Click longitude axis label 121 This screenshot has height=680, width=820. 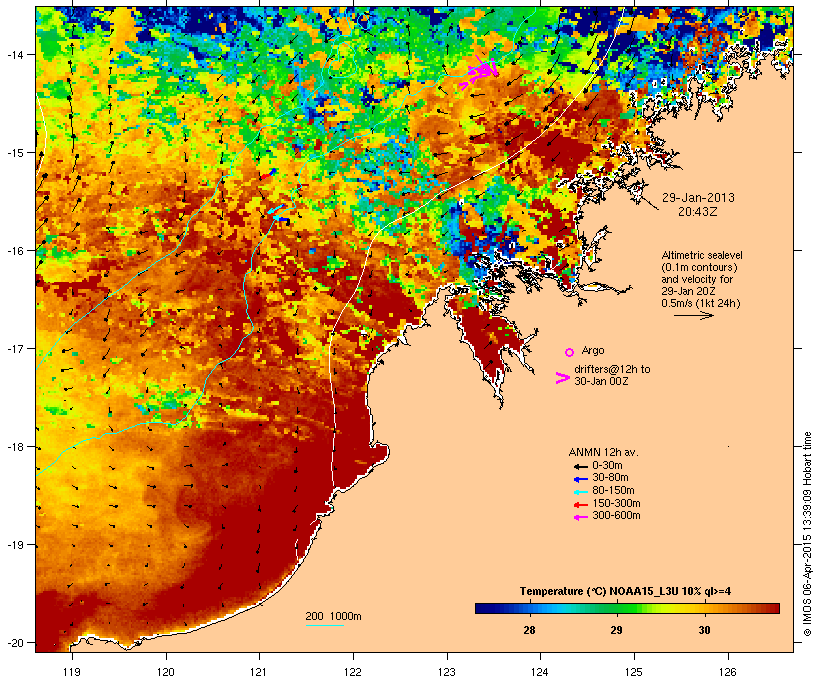pyautogui.click(x=259, y=672)
